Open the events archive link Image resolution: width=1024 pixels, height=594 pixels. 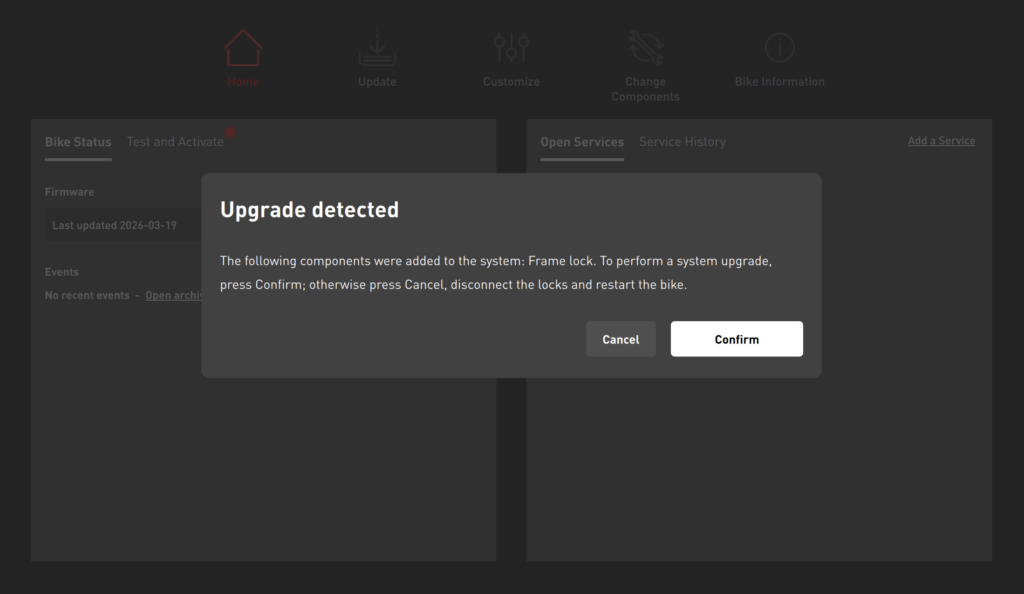(x=174, y=296)
